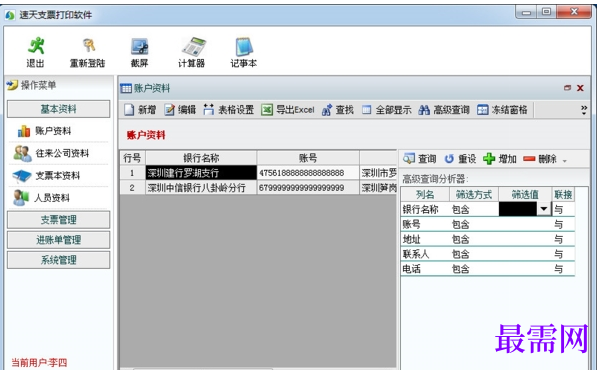Expand the 支票管理 menu section
Viewport: 607px width, 370px height.
pos(58,220)
